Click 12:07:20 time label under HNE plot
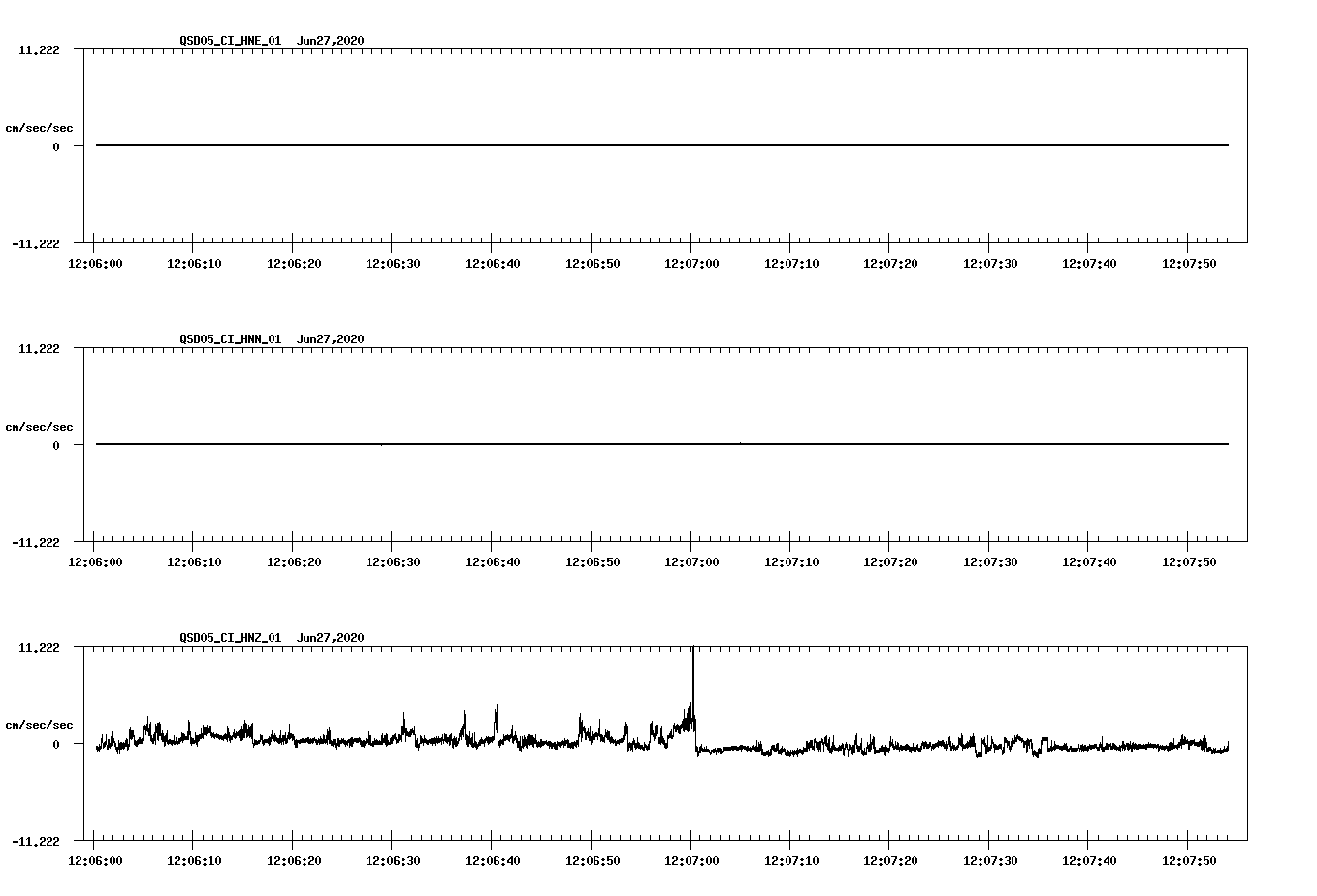The height and width of the screenshot is (896, 1317). point(889,264)
